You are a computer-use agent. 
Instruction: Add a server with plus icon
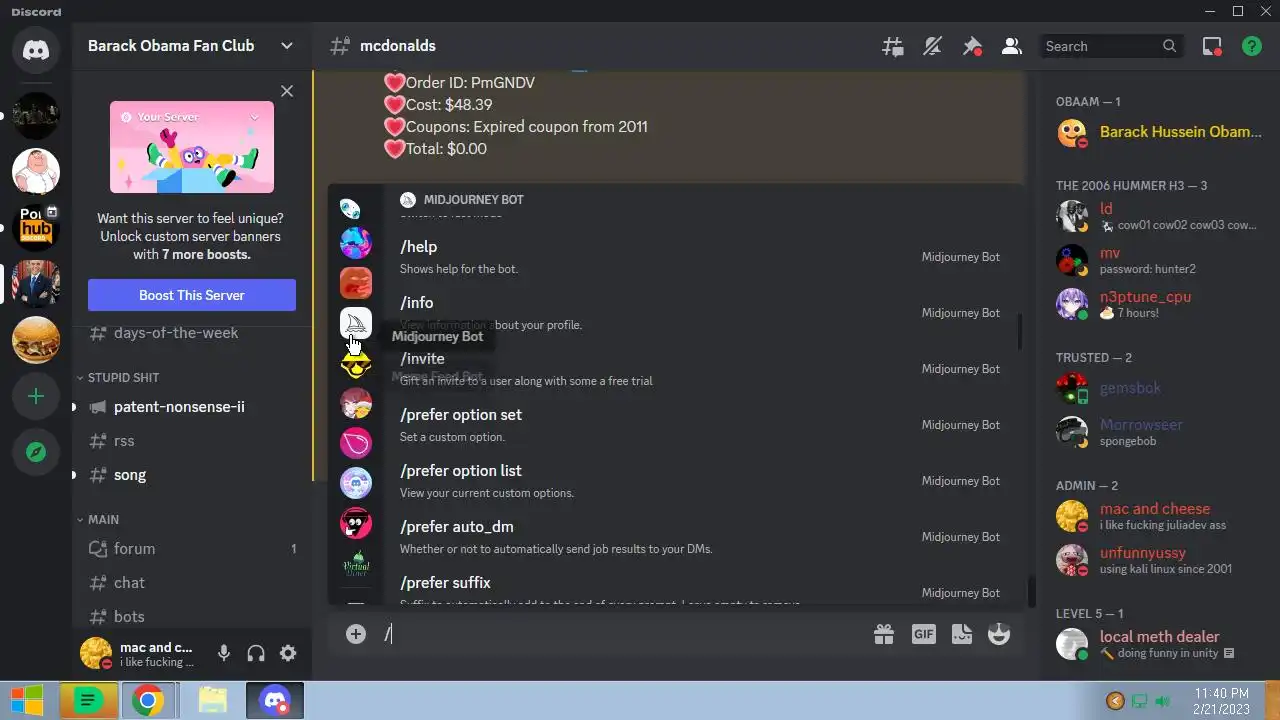(x=36, y=397)
